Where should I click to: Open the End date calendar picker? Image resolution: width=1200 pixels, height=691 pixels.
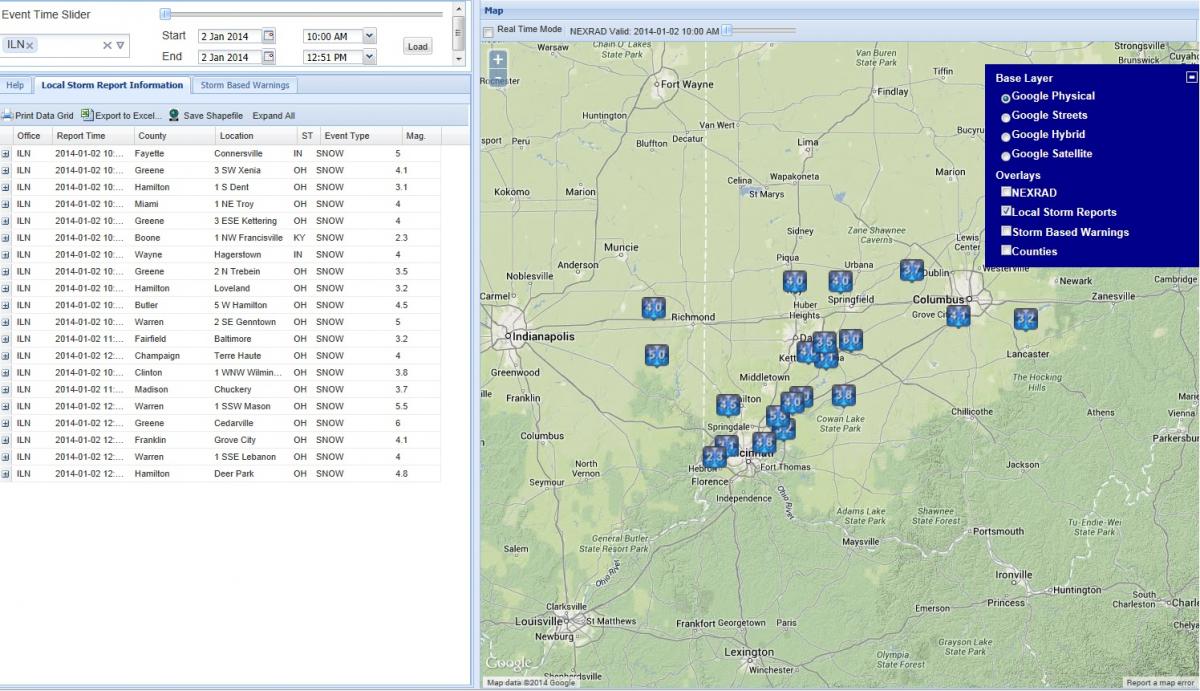point(269,57)
